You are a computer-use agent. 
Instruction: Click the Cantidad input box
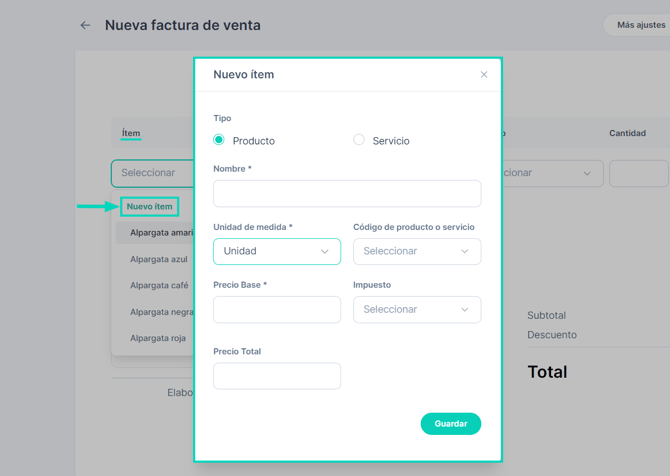coord(638,173)
